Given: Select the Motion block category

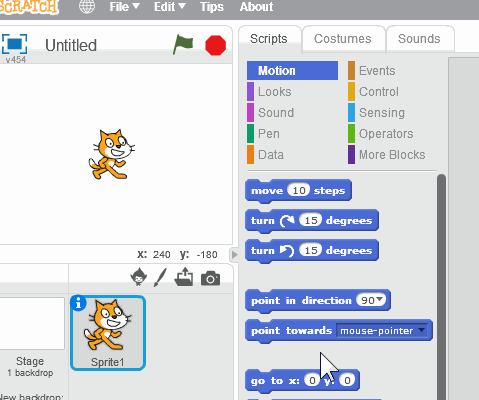Looking at the screenshot, I should [x=292, y=71].
